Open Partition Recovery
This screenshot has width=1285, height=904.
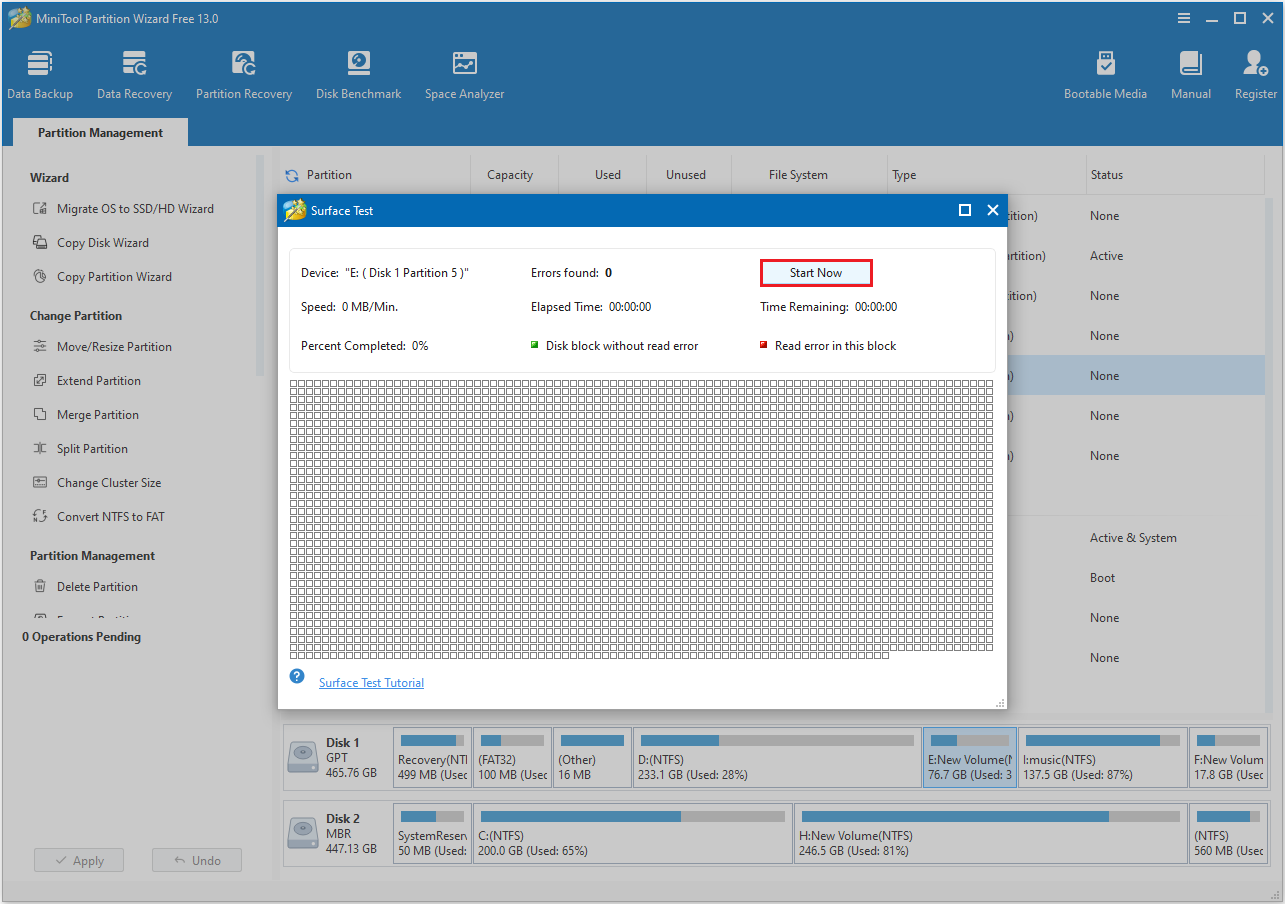(243, 72)
